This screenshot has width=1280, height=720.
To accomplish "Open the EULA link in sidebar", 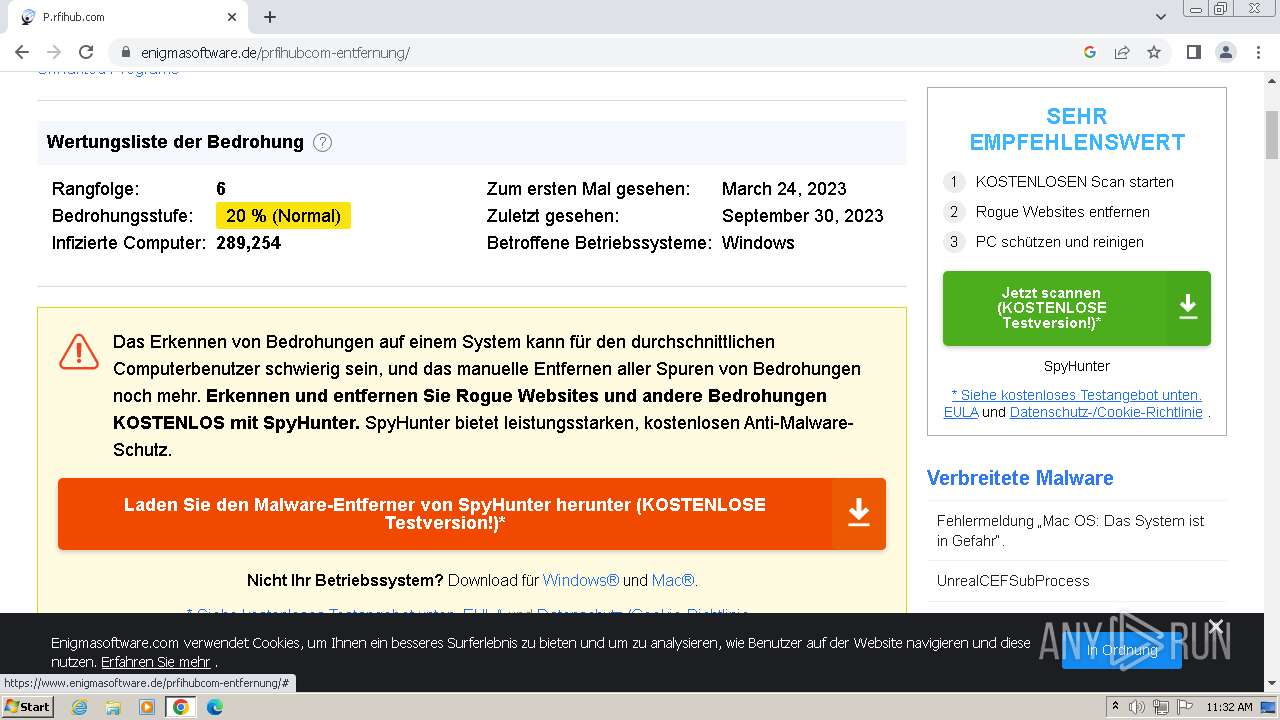I will point(961,412).
